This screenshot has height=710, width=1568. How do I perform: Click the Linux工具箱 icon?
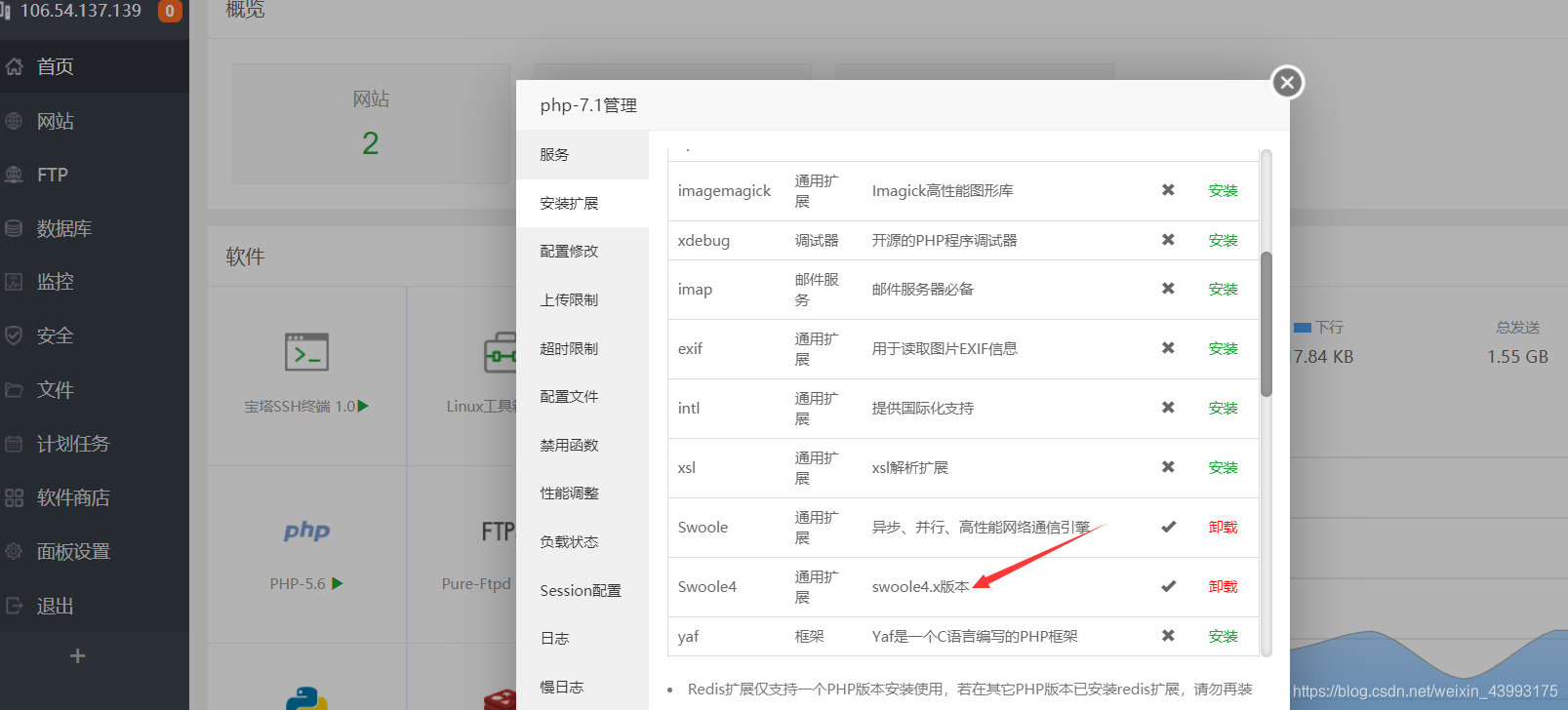tap(500, 354)
